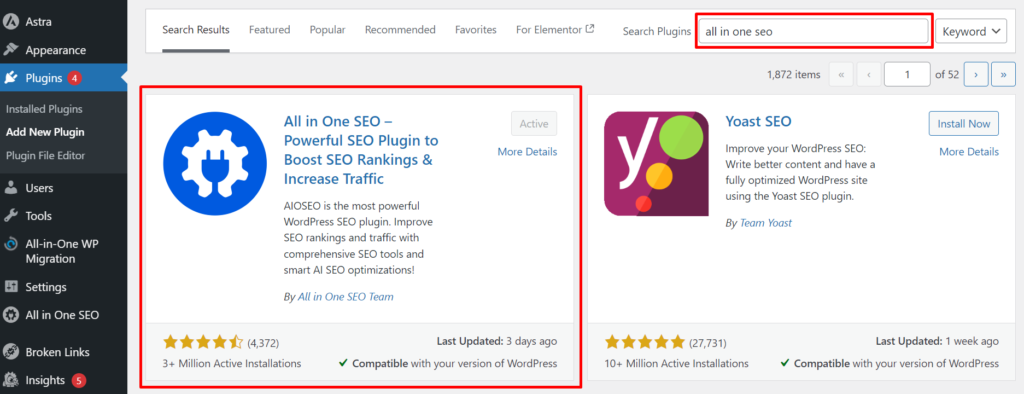
Task: Jump to last page of results
Action: click(1003, 74)
